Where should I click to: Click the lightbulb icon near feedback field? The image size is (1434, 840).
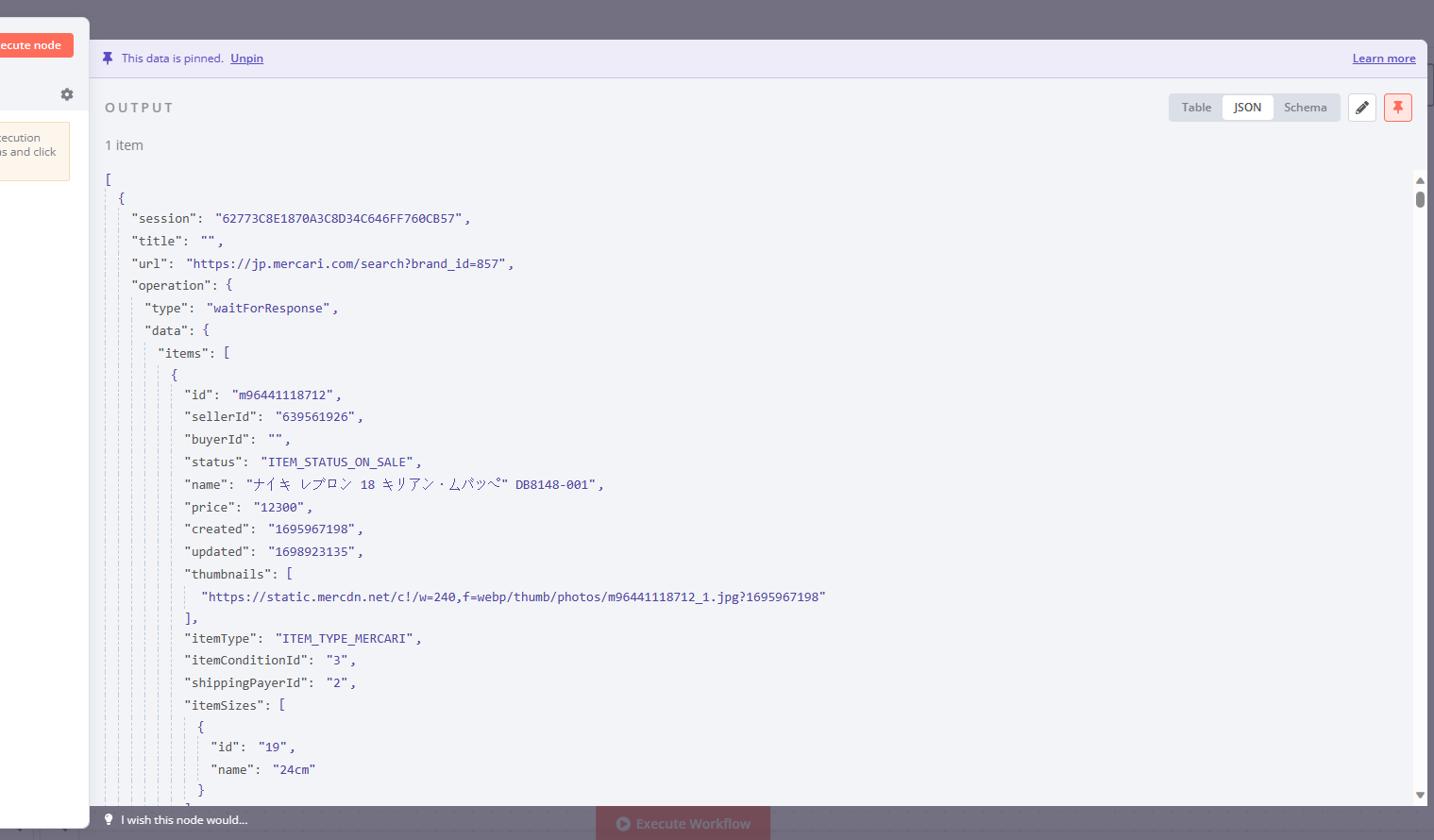pos(109,819)
